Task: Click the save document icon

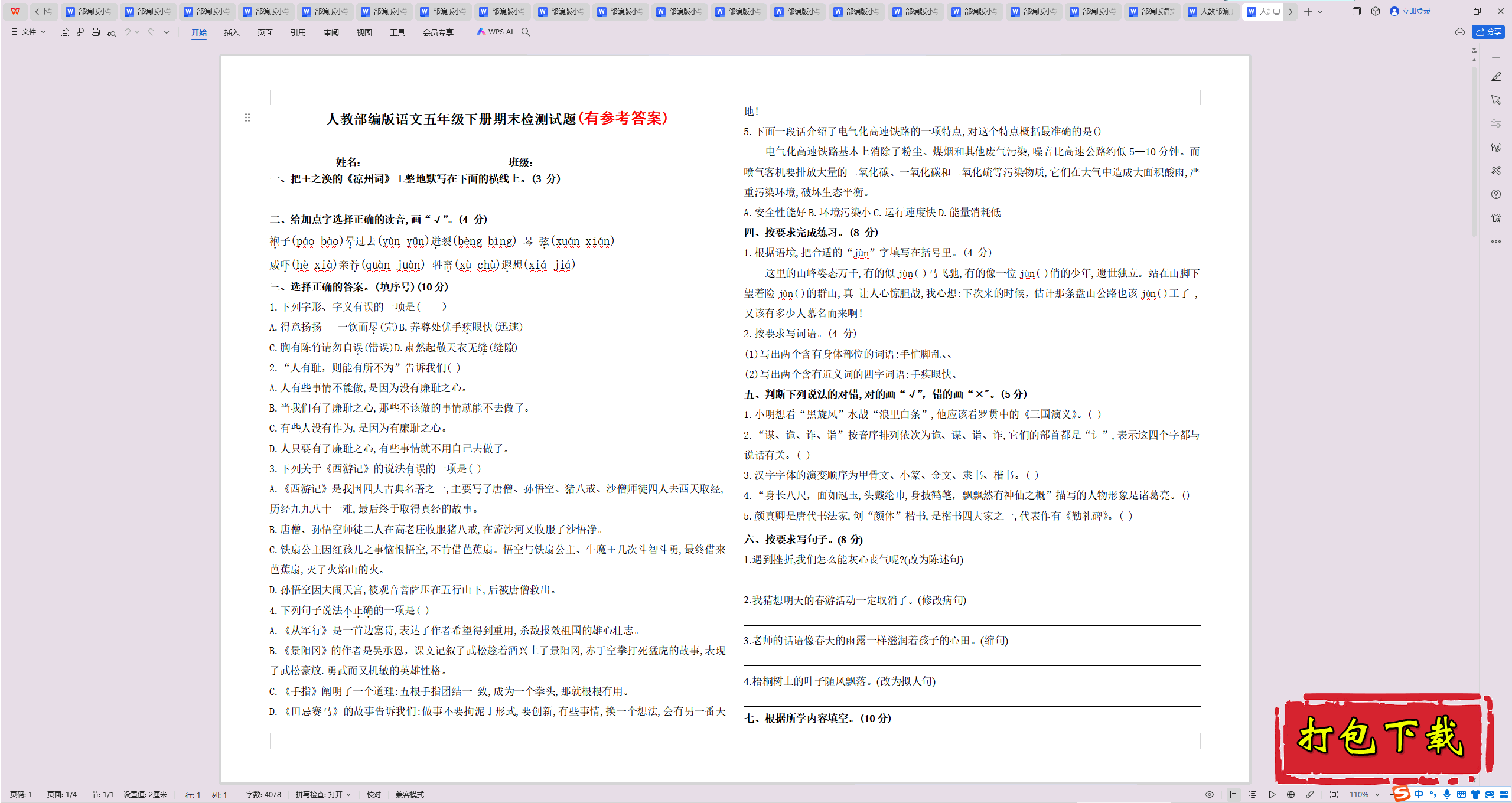Action: pos(65,32)
